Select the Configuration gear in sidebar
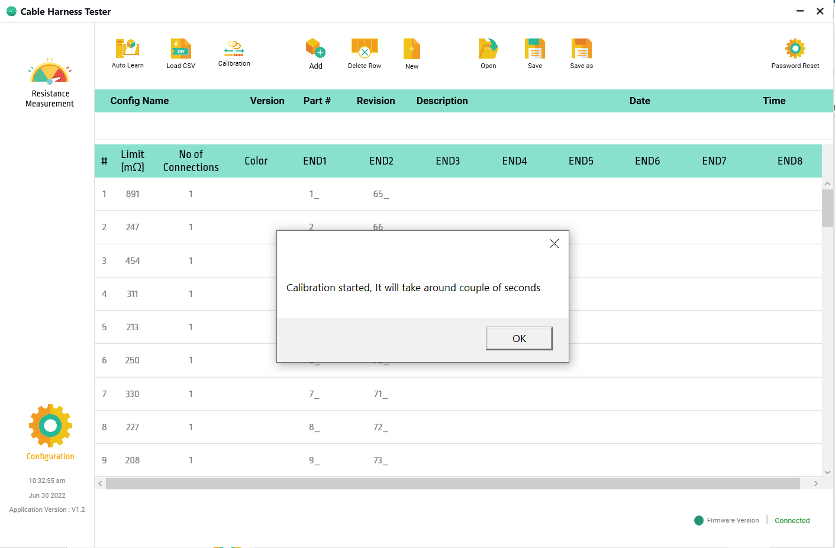This screenshot has width=836, height=548. pos(50,432)
